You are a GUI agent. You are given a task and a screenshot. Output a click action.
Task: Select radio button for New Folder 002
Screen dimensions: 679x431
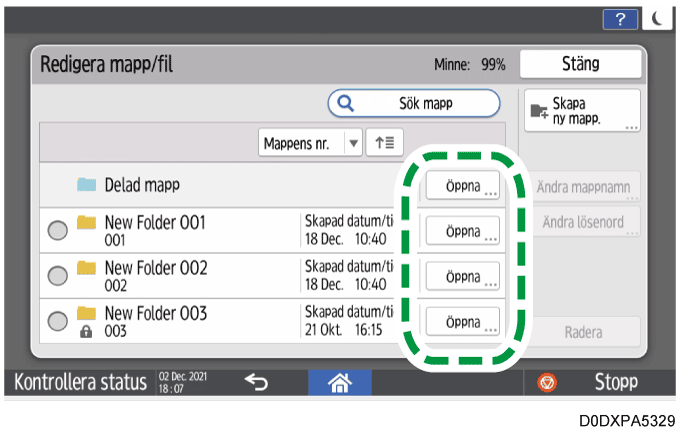(x=58, y=276)
